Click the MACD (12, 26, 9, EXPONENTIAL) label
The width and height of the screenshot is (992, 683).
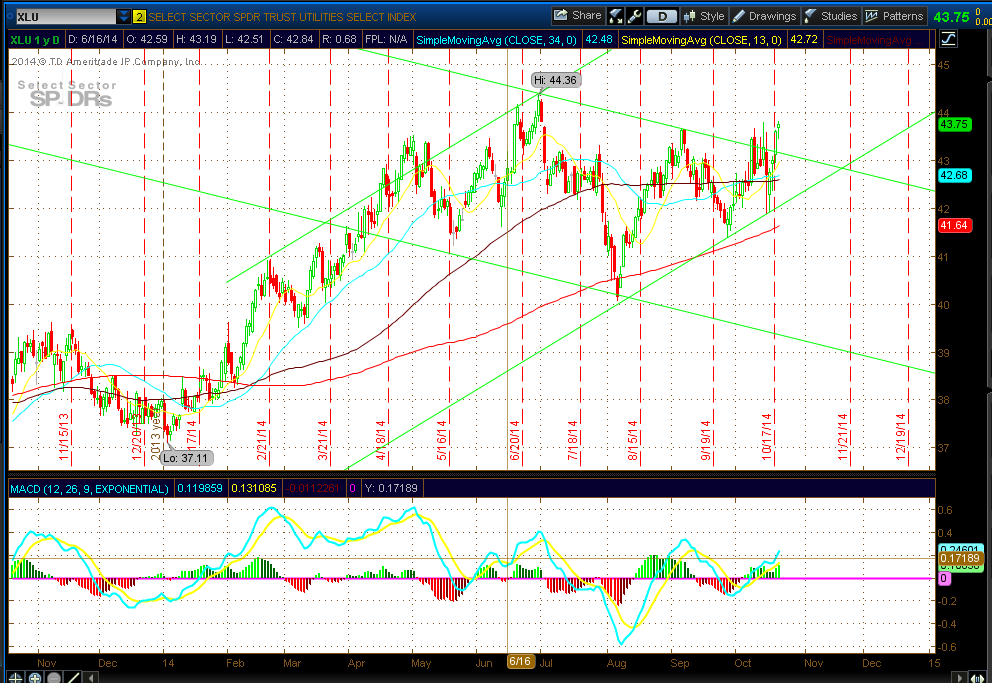point(89,489)
